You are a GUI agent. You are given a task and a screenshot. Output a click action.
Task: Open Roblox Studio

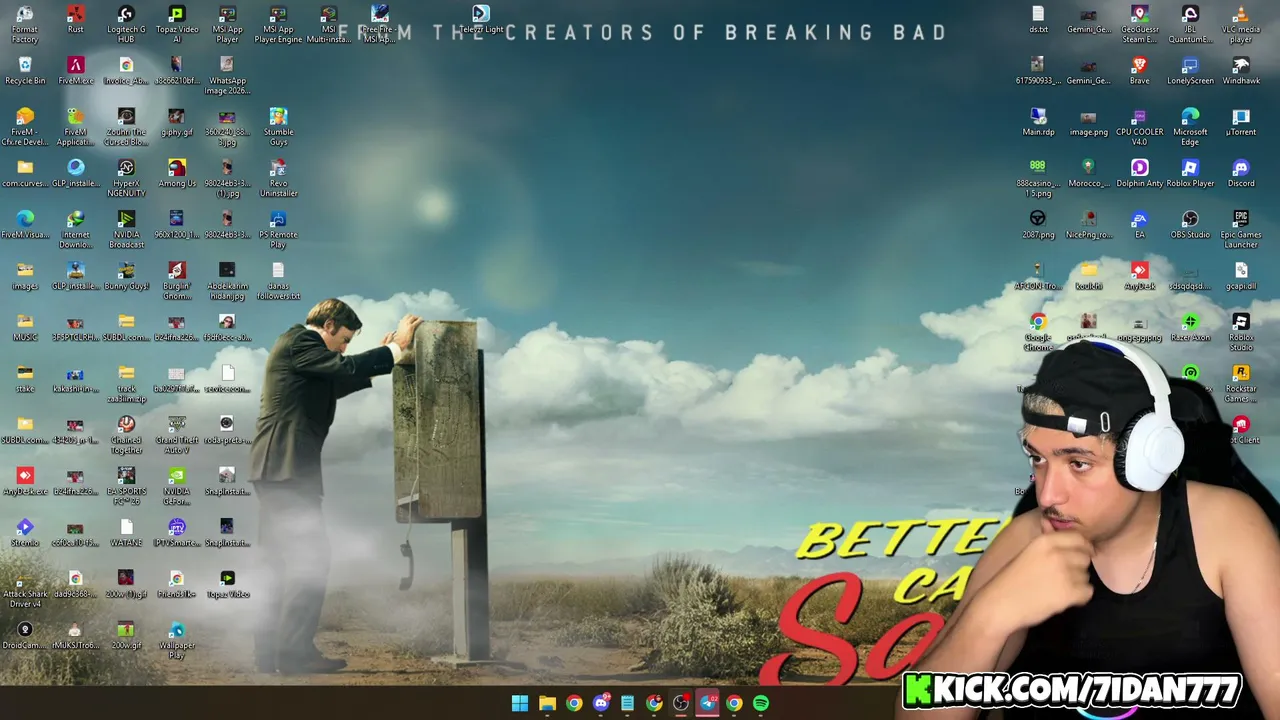1241,332
